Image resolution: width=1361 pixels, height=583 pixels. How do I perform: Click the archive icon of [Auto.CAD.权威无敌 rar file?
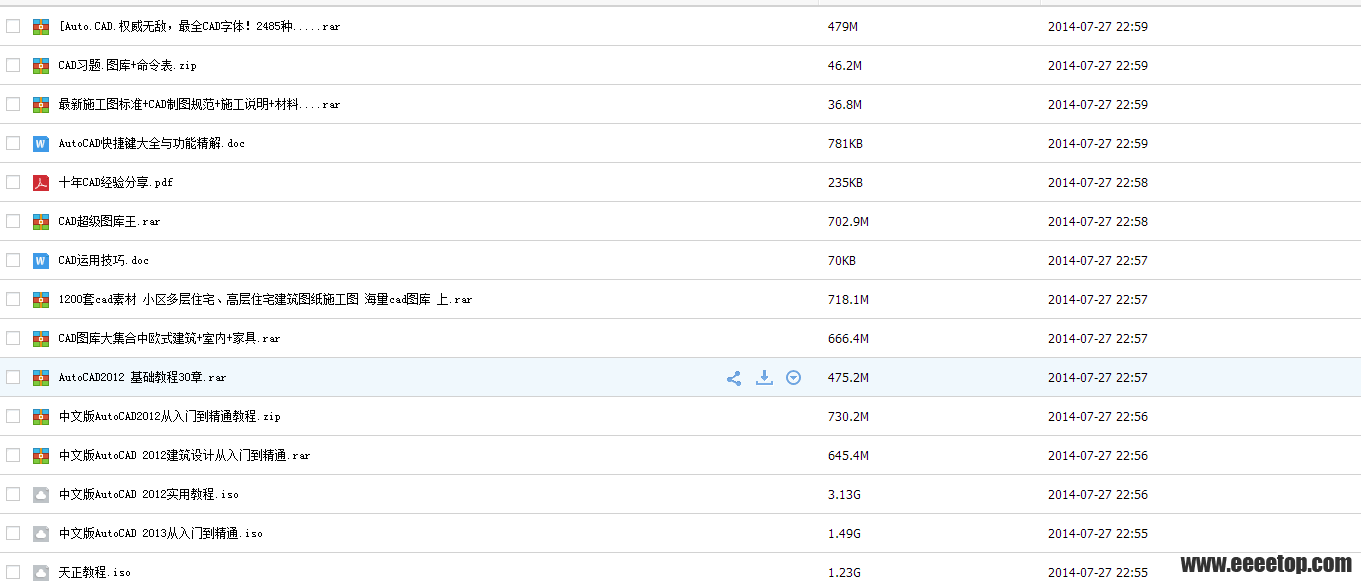coord(41,27)
